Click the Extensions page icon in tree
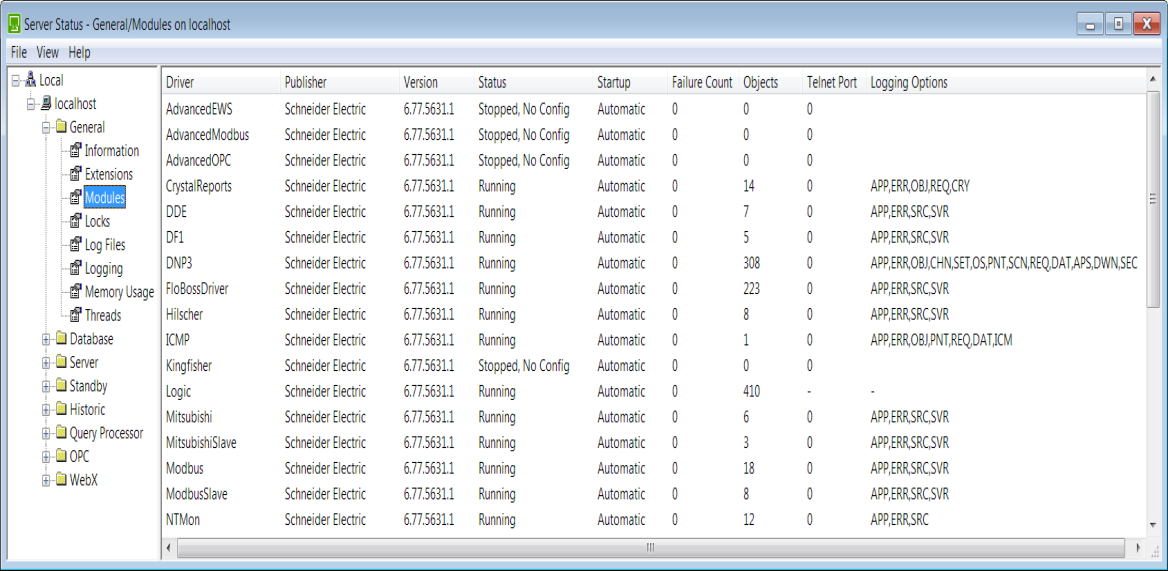The width and height of the screenshot is (1168, 571). [x=75, y=175]
